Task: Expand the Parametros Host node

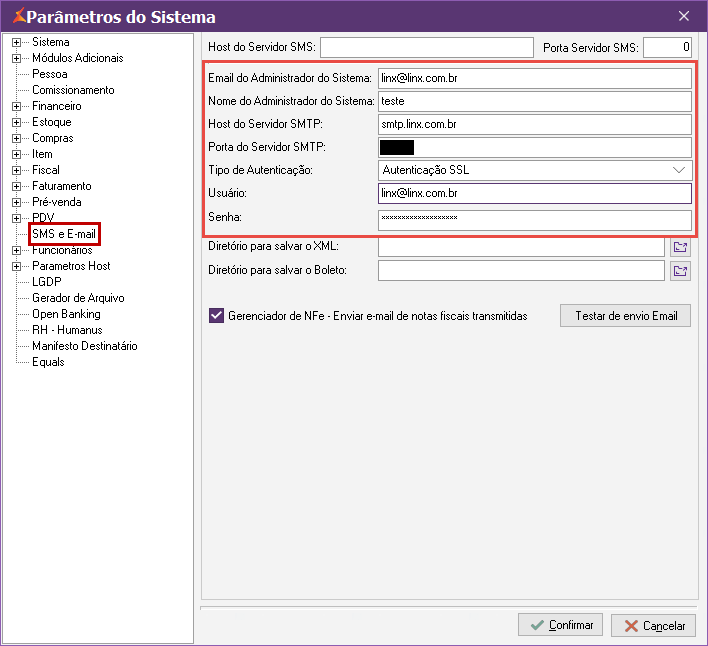Action: (x=16, y=266)
